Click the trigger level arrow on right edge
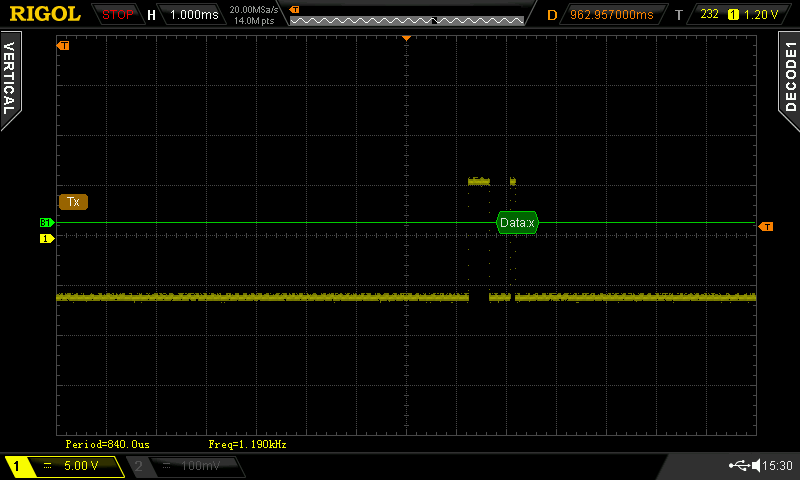The height and width of the screenshot is (480, 800). pyautogui.click(x=766, y=227)
